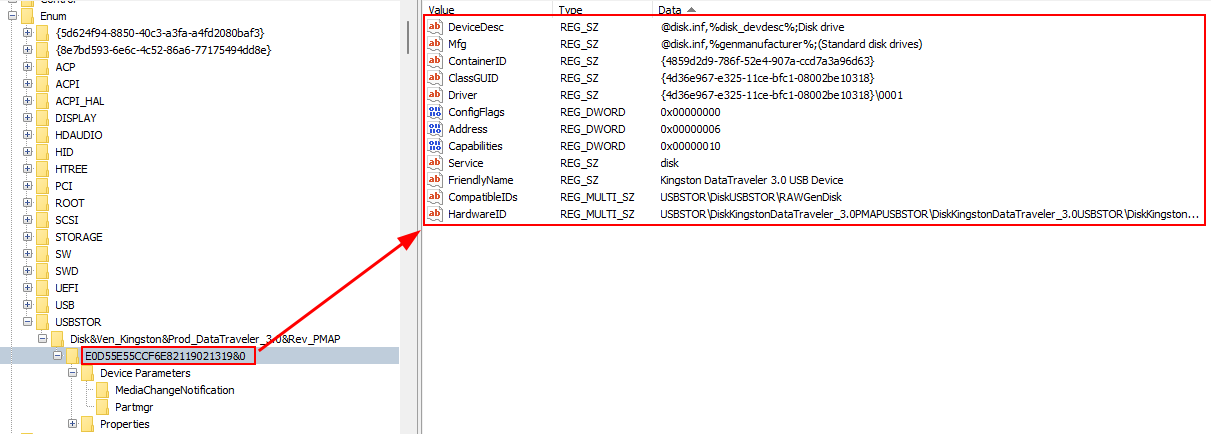Click the folder icon for USBSTOR key
The width and height of the screenshot is (1211, 434).
(43, 322)
